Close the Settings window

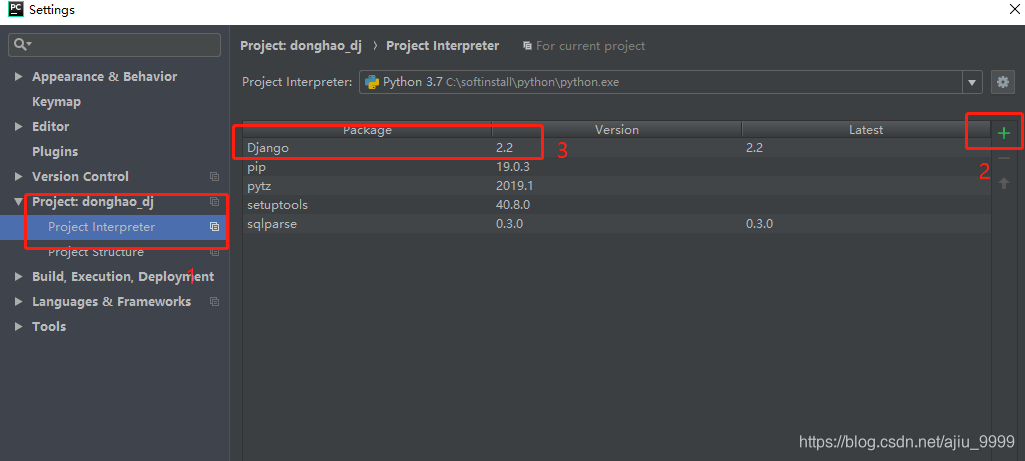coord(1016,9)
